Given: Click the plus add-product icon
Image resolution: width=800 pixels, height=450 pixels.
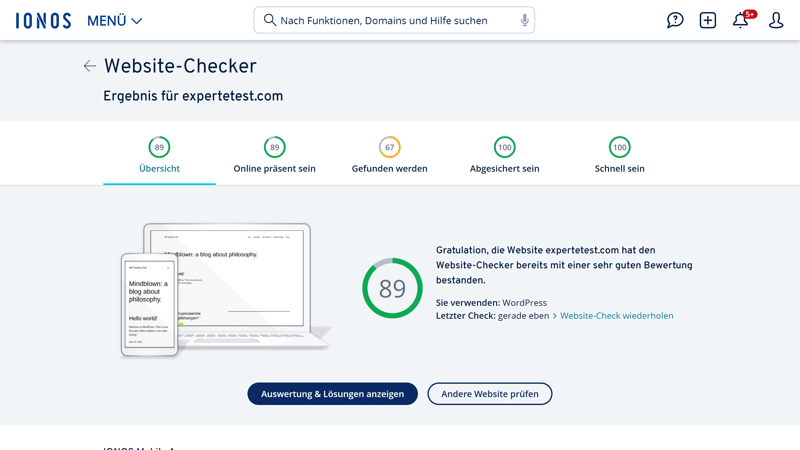Looking at the screenshot, I should pos(708,20).
